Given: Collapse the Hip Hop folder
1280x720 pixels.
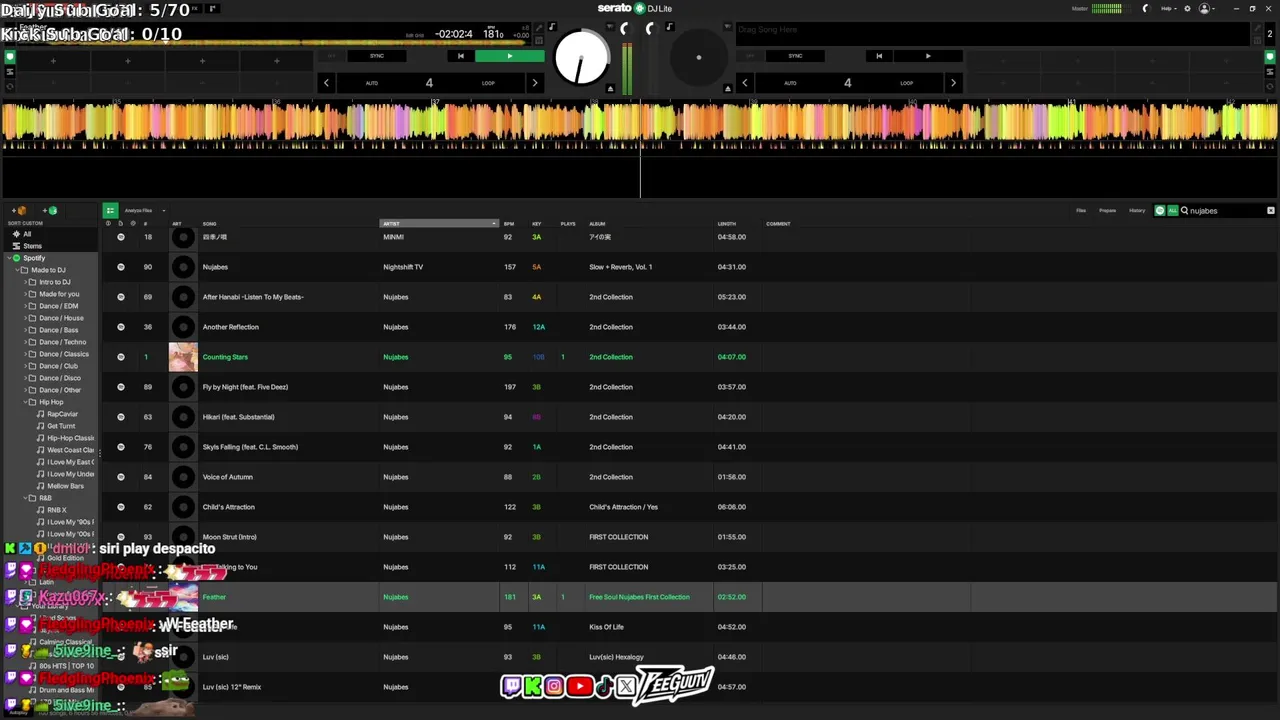Looking at the screenshot, I should point(25,402).
